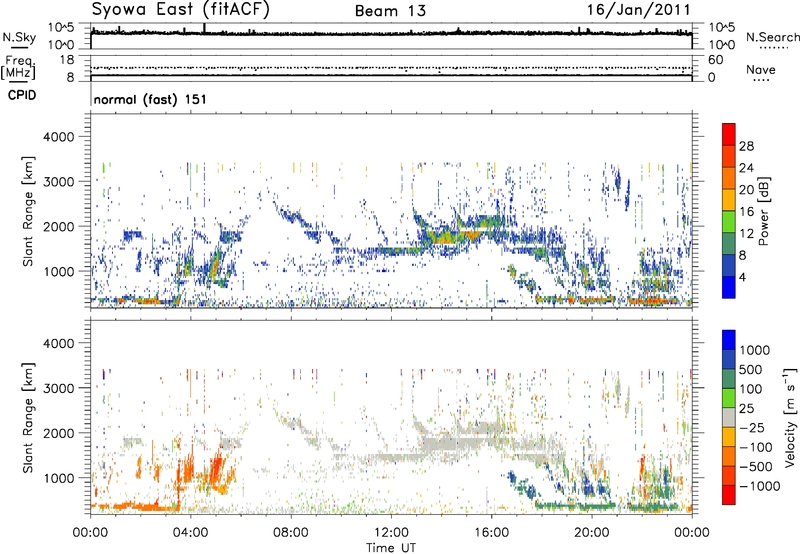Click the "4000" tick of the power panel
Screen dimensions: 800x554
tap(58, 137)
